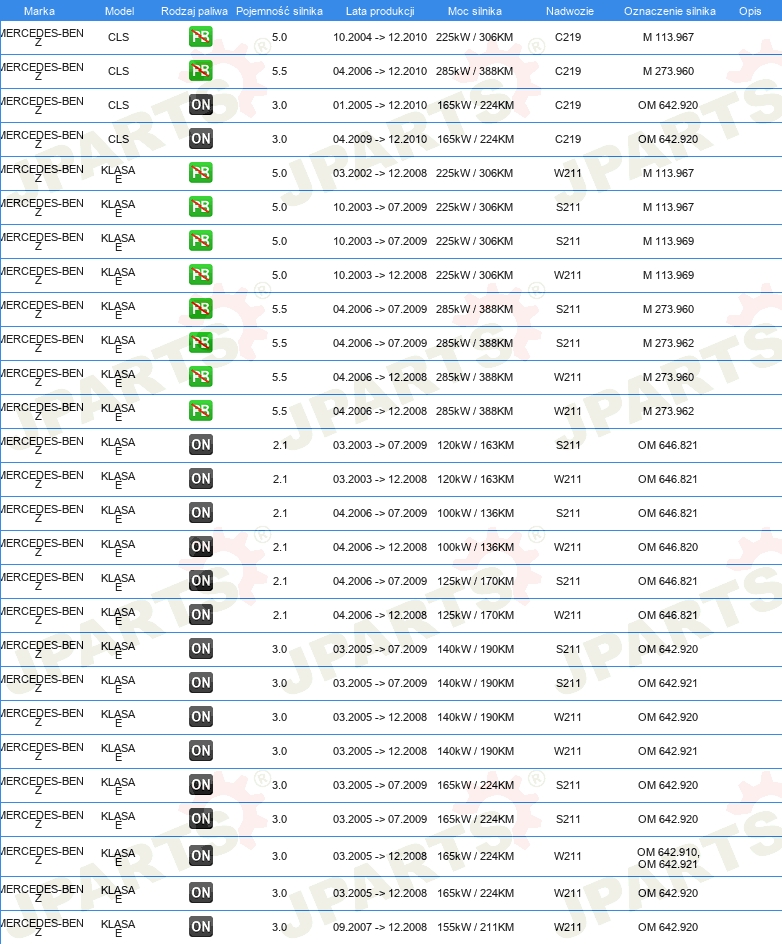This screenshot has width=782, height=944.
Task: Select PB icon in S211 M 273.962 row
Action: (200, 343)
